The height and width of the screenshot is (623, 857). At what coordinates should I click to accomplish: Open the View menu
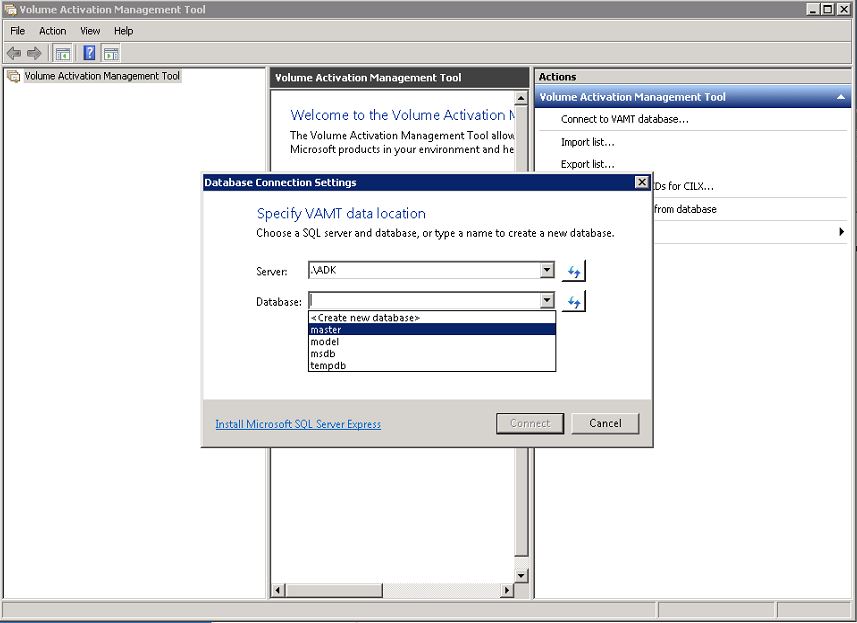point(89,31)
